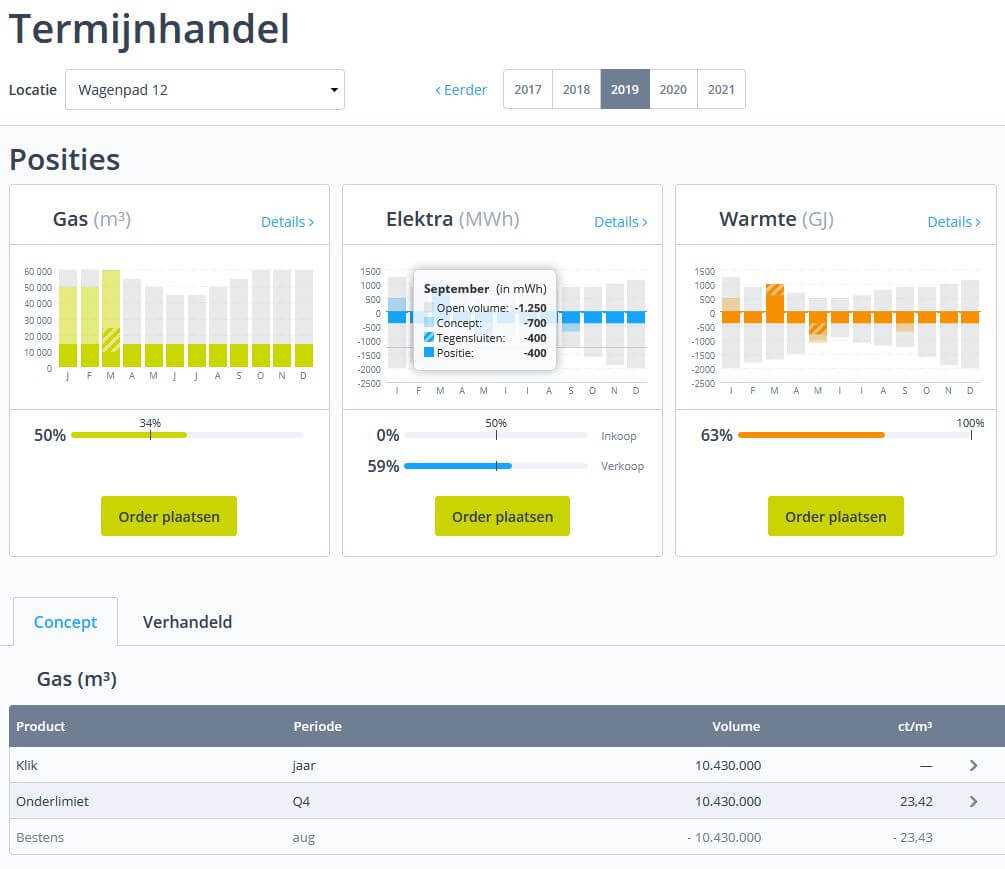Switch to the Verhandeld tab
This screenshot has height=869, width=1005.
187,622
